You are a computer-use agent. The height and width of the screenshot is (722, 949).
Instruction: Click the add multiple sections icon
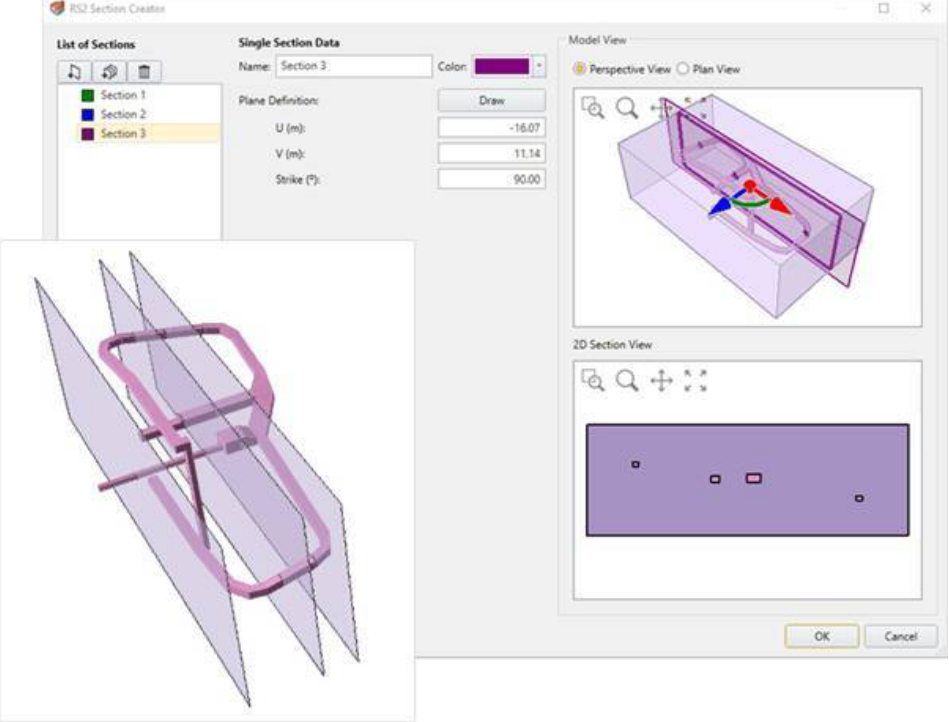pos(110,71)
